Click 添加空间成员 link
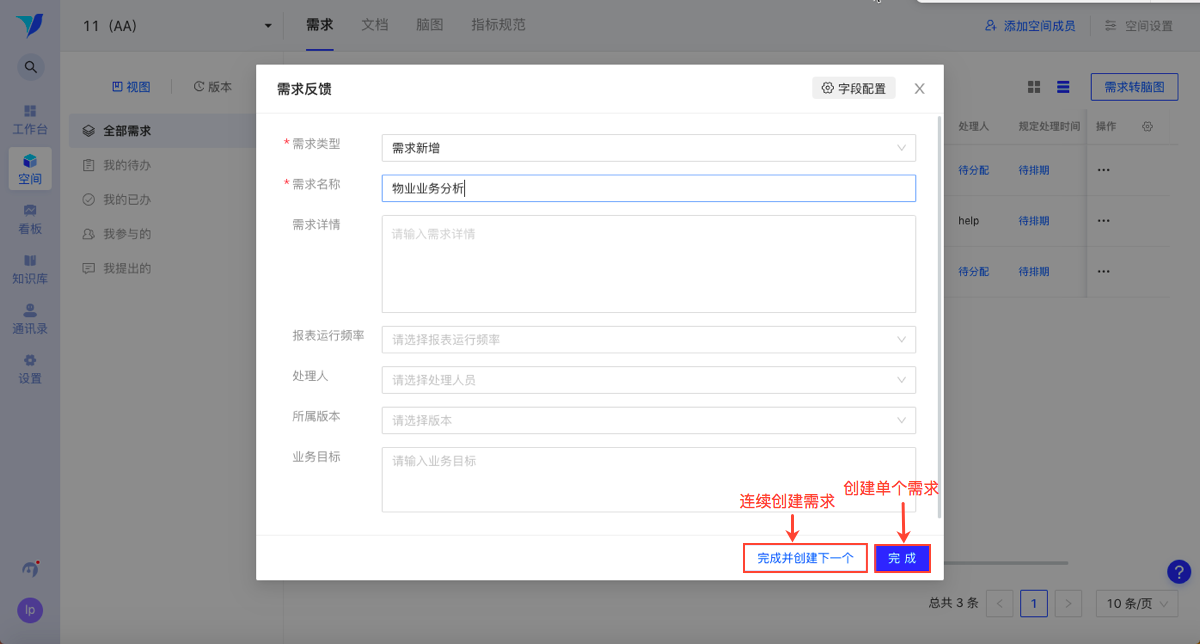This screenshot has height=644, width=1200. 1030,26
